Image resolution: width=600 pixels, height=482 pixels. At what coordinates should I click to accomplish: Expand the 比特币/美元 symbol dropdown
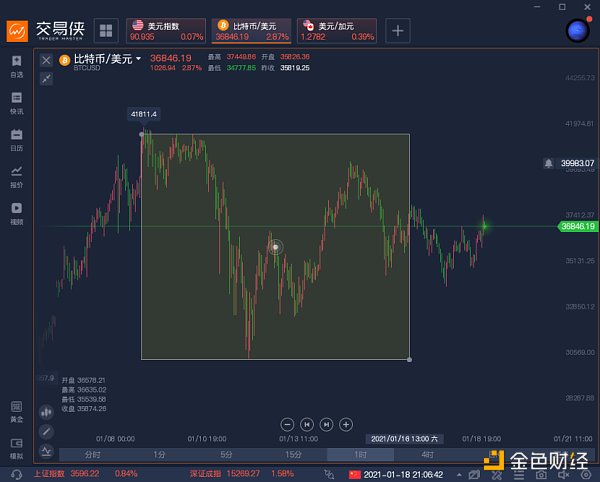[139, 60]
